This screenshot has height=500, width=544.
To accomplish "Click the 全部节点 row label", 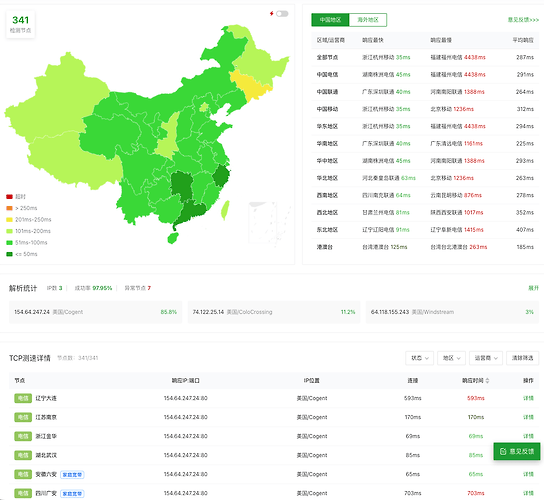I will coord(327,57).
